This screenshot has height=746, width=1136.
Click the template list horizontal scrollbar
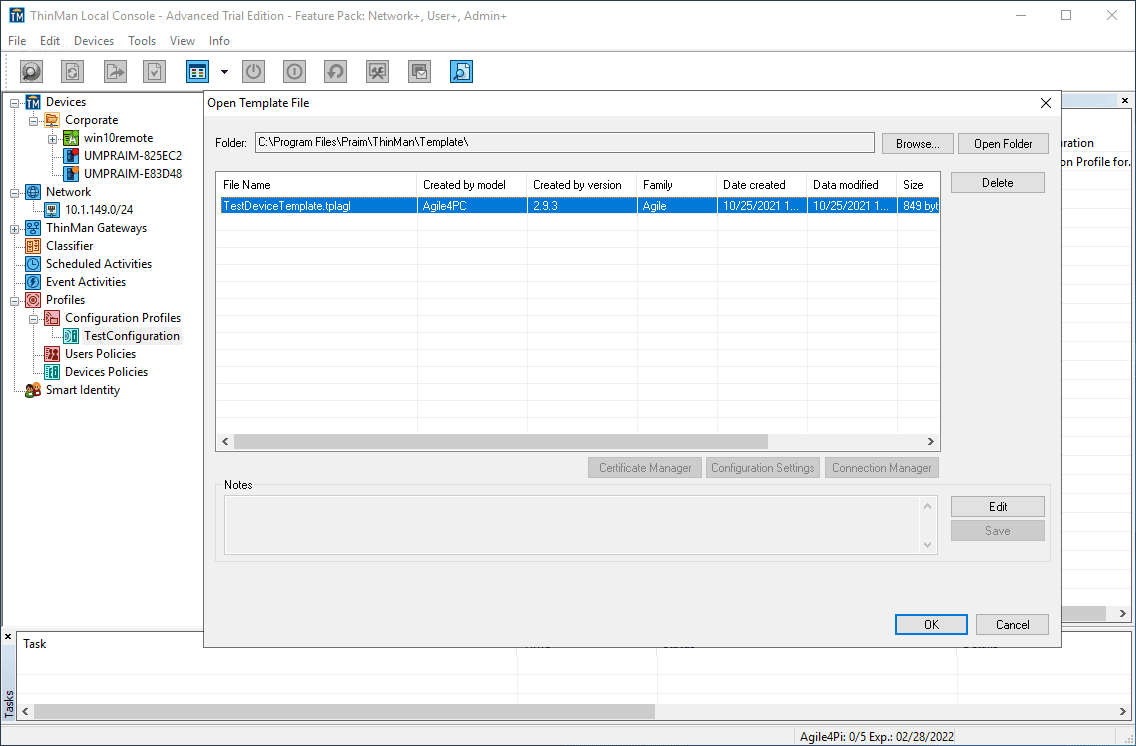coord(501,441)
